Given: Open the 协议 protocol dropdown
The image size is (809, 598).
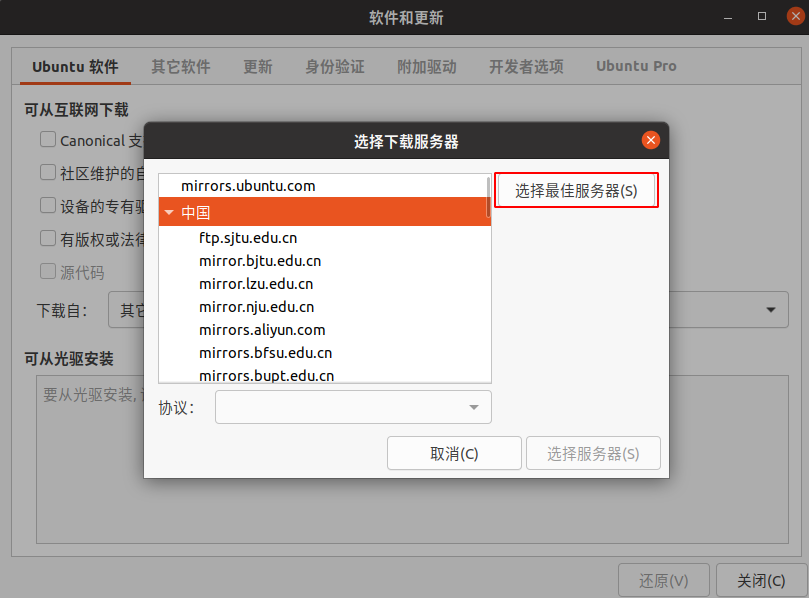Looking at the screenshot, I should coord(353,407).
